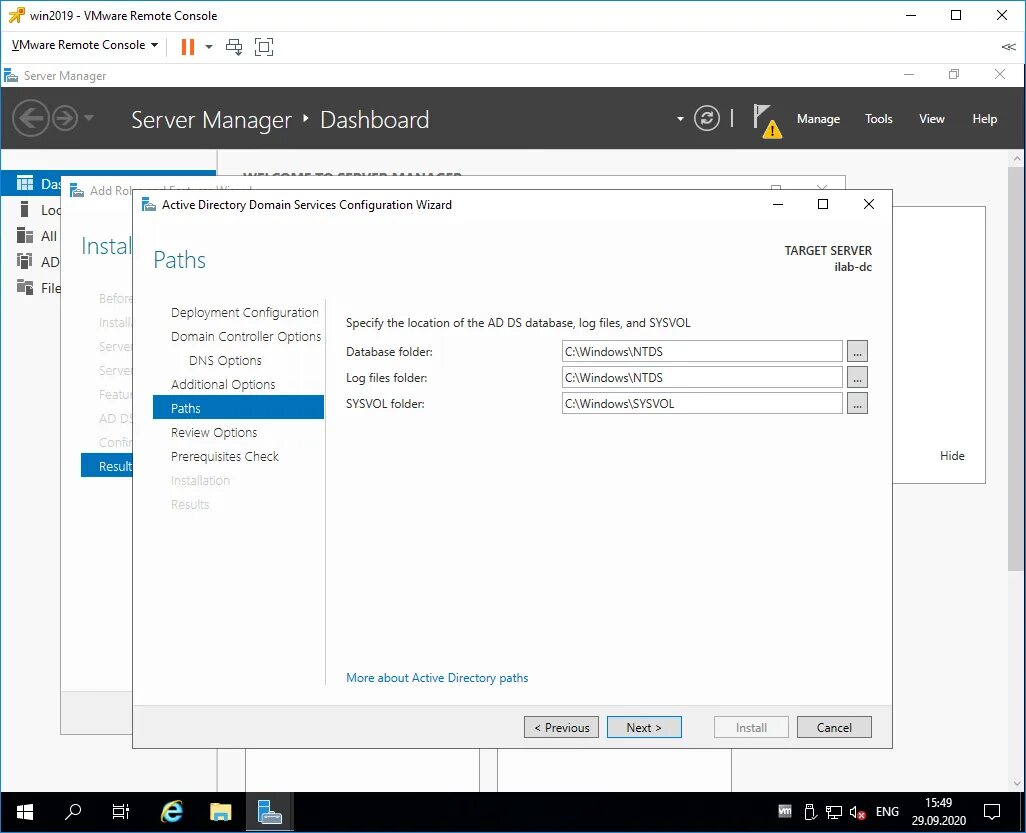This screenshot has height=833, width=1026.
Task: Open the clock showing 15:49
Action: click(938, 812)
